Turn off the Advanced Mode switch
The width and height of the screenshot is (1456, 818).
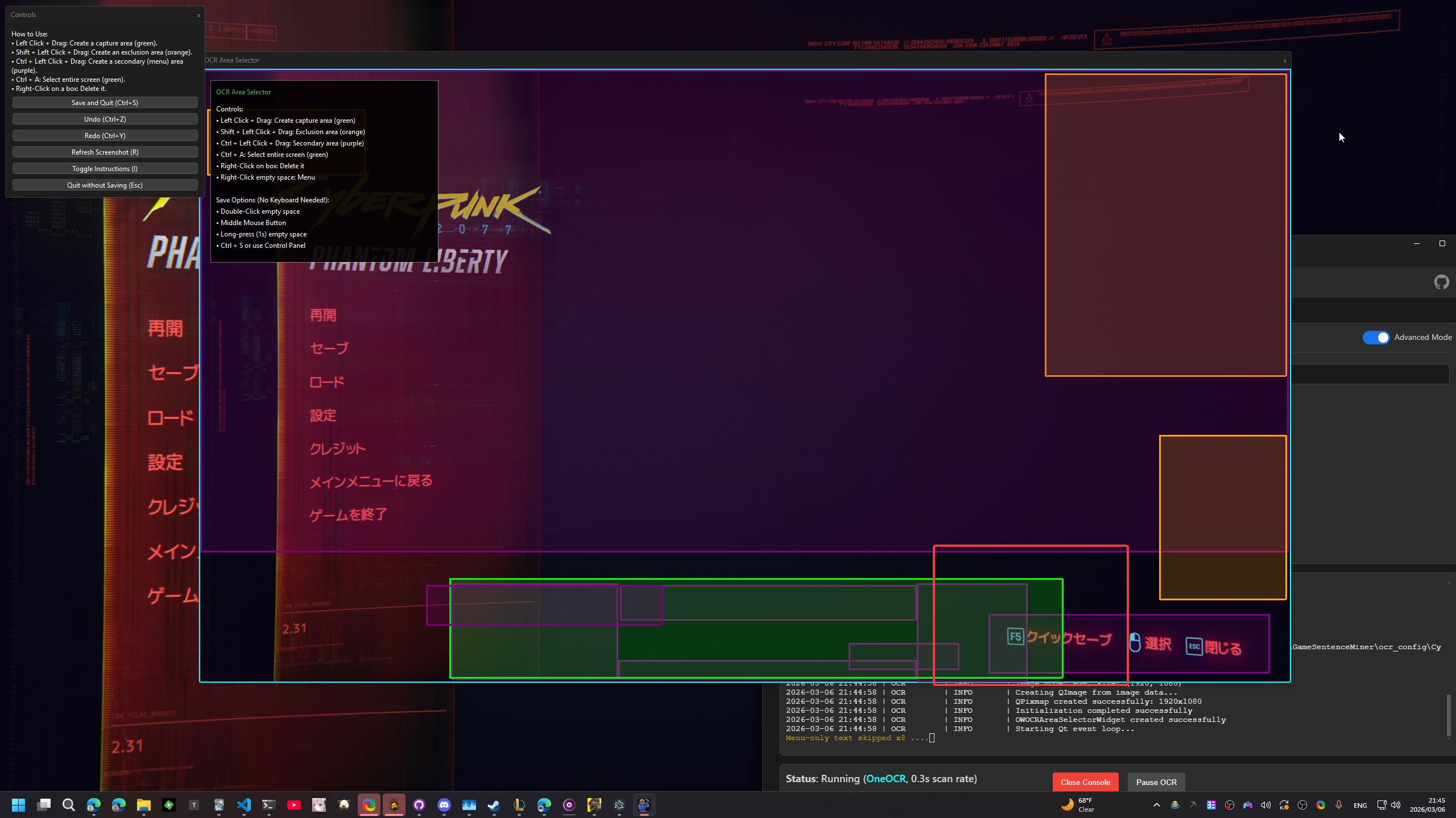(1376, 337)
